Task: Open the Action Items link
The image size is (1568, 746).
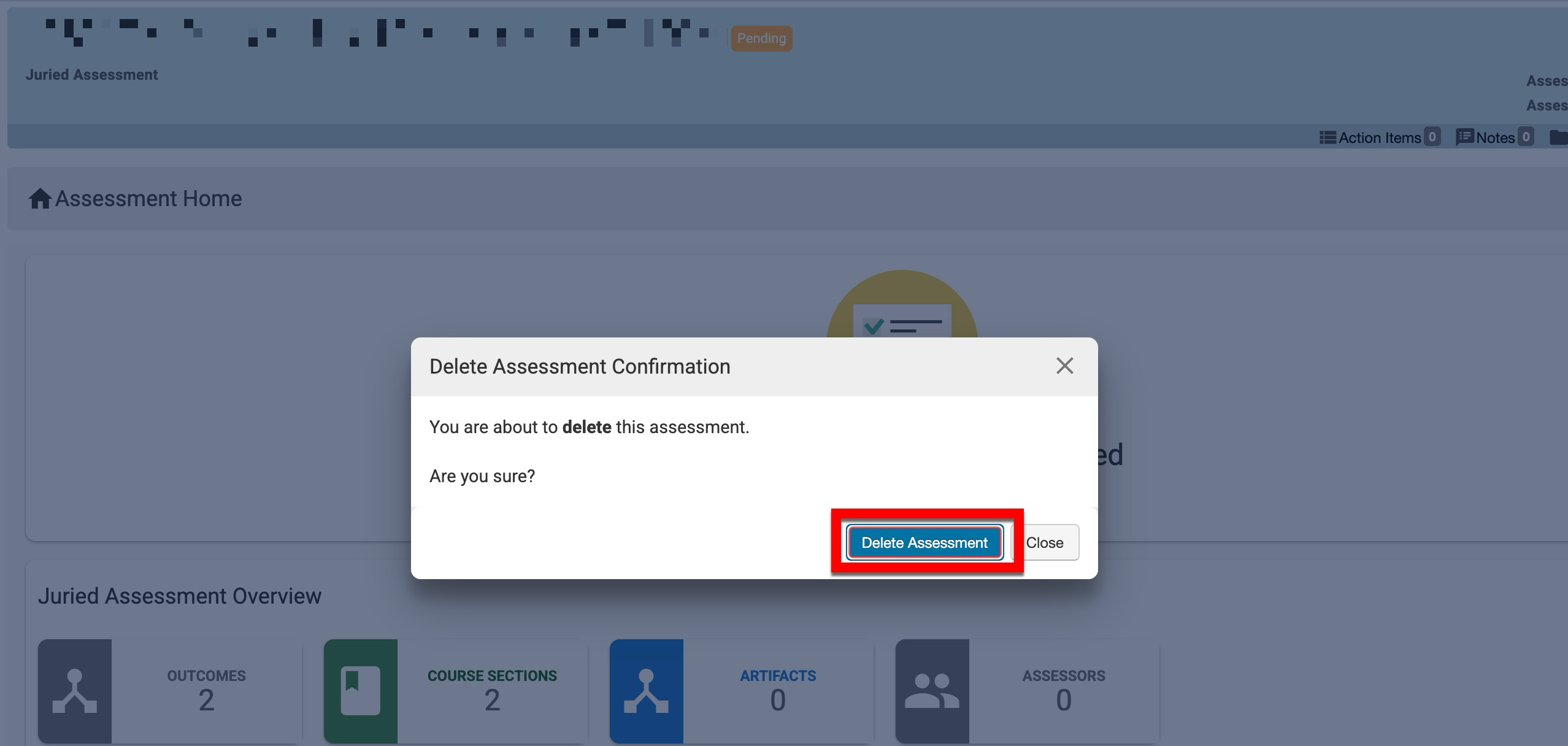Action: (1379, 138)
